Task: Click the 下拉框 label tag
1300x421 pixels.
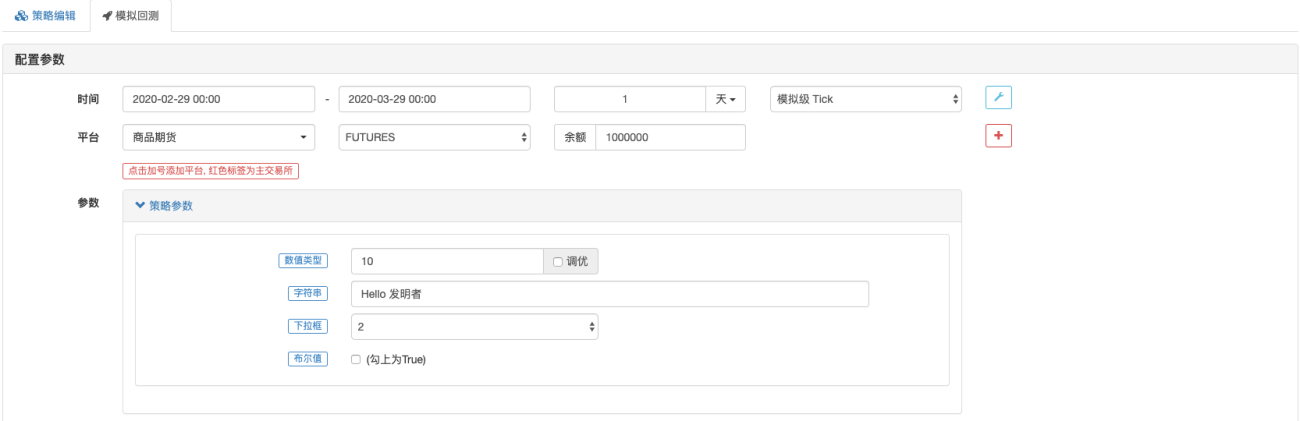Action: coord(308,326)
